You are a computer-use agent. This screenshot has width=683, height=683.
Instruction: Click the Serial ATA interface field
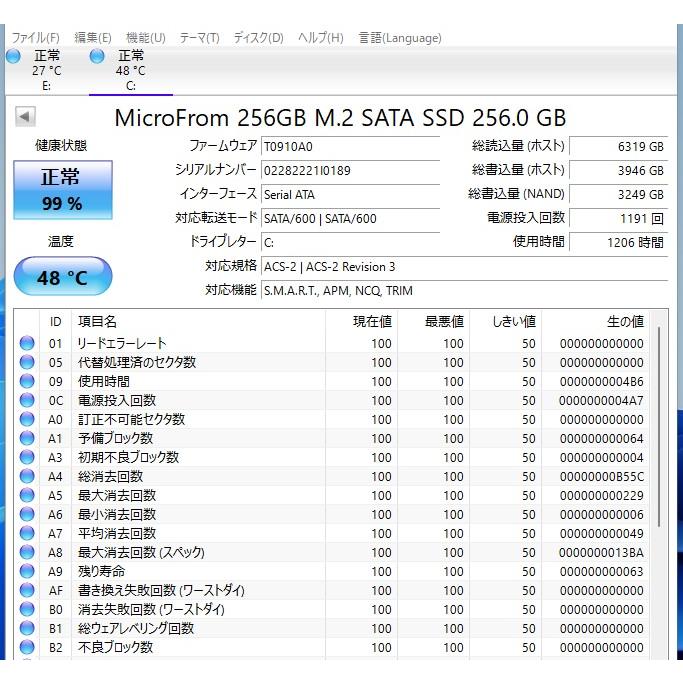[350, 195]
